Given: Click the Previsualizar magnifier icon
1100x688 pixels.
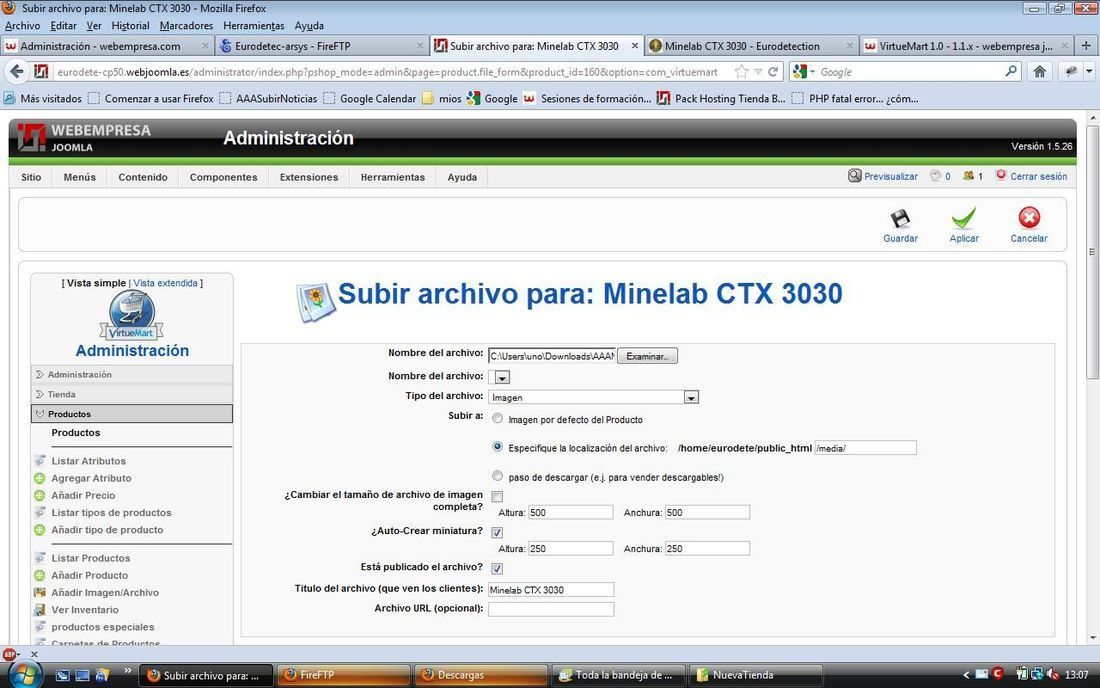Looking at the screenshot, I should tap(854, 175).
